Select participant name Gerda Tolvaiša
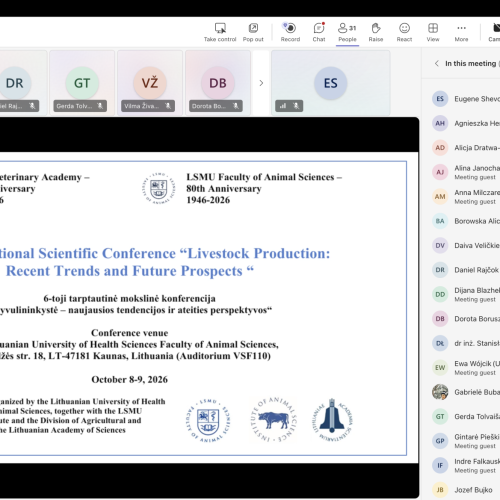Screen dimensions: 500x500 pyautogui.click(x=477, y=417)
